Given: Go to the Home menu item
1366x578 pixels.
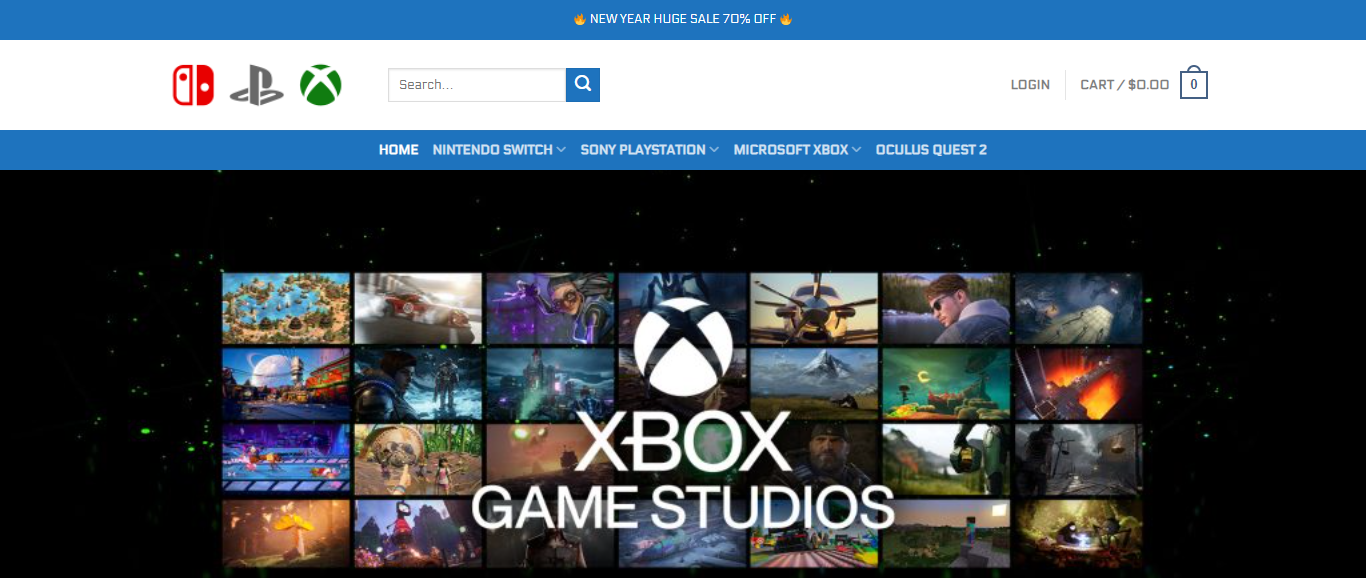Looking at the screenshot, I should pos(398,150).
